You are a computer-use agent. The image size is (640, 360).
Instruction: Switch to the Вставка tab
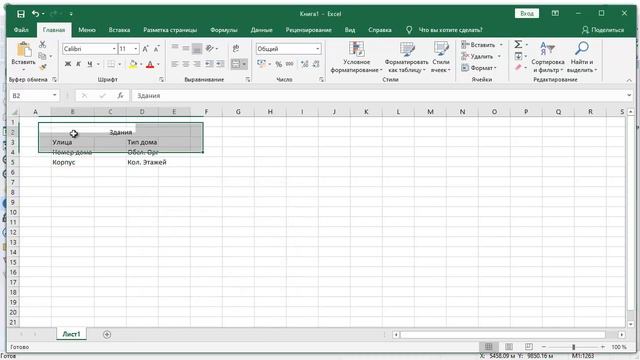click(x=119, y=30)
